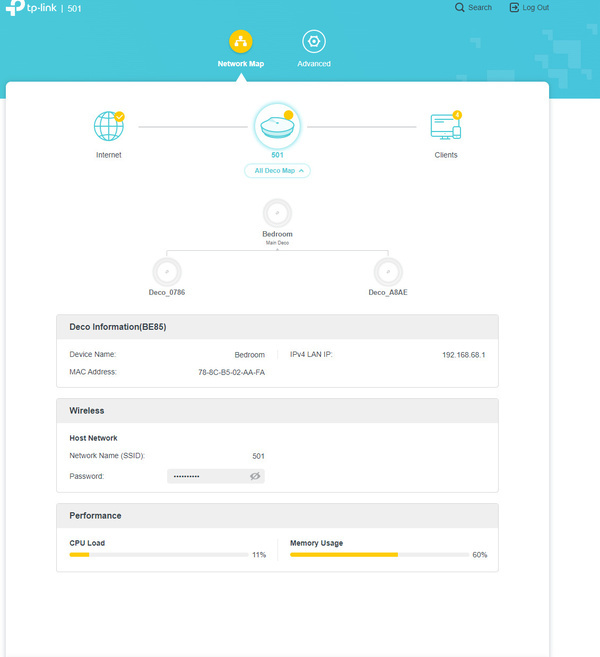Click the Bedroom label in Deco map
This screenshot has height=657, width=600.
(277, 234)
